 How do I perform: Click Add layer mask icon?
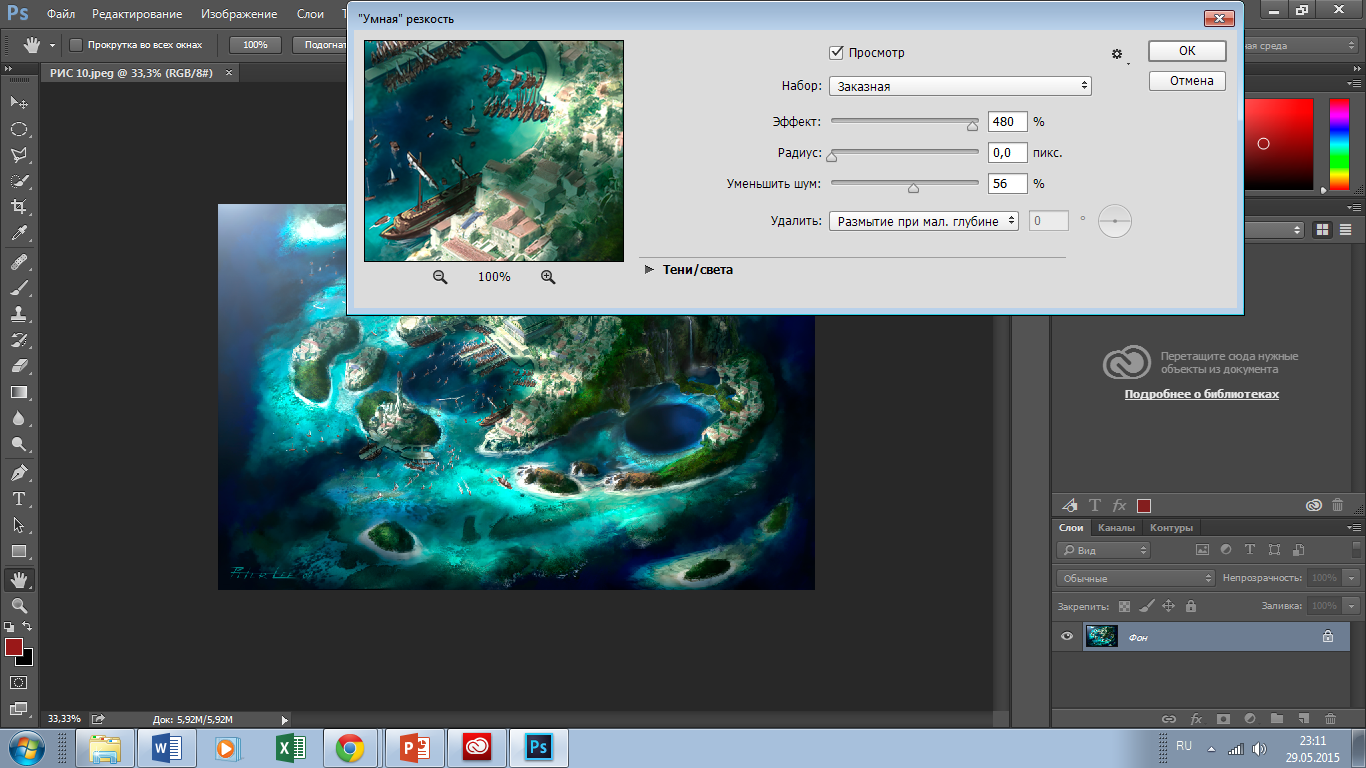coord(1223,718)
